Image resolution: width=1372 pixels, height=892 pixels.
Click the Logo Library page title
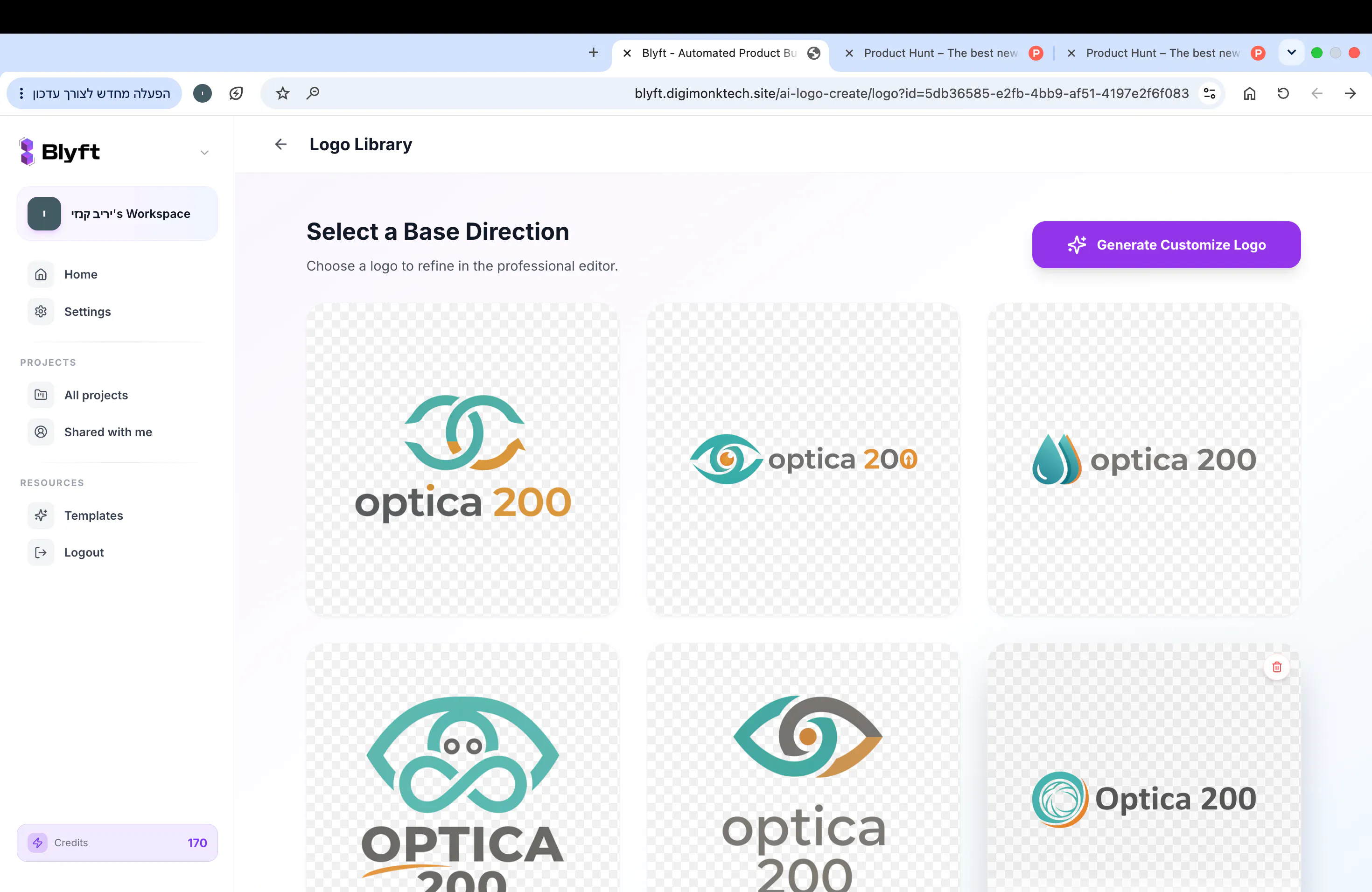point(361,144)
